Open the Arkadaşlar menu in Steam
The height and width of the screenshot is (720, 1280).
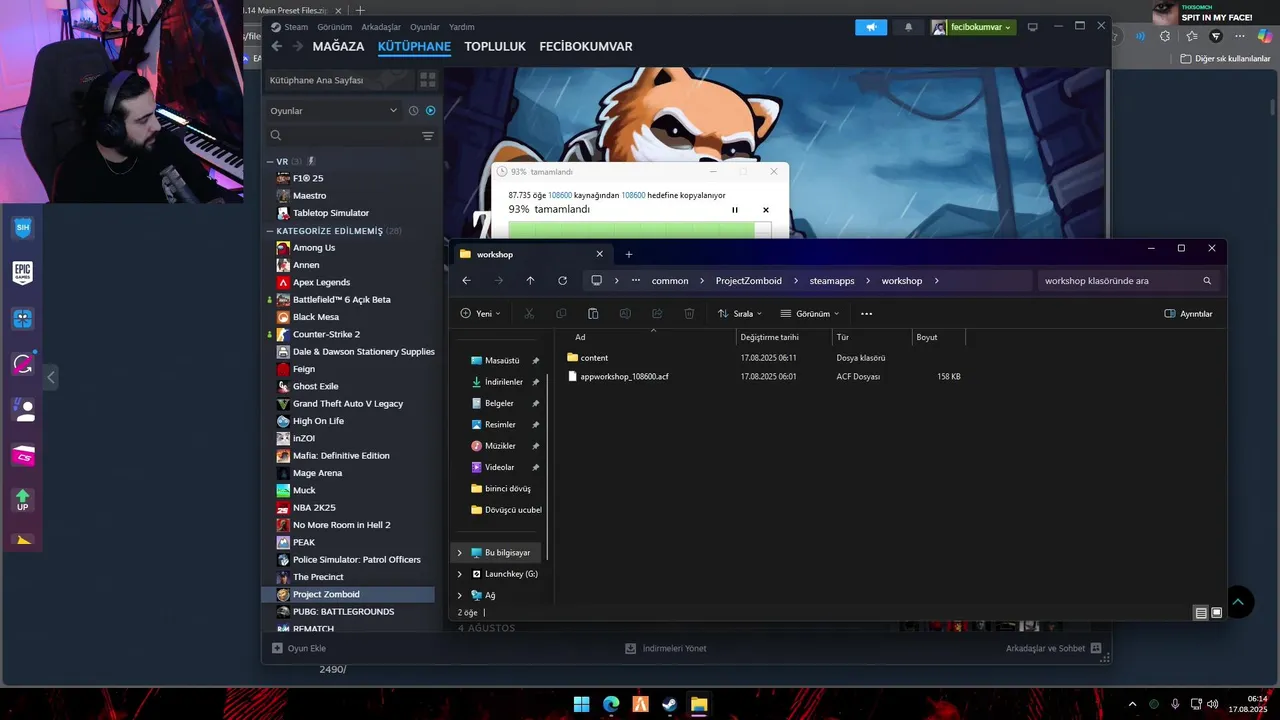coord(381,27)
